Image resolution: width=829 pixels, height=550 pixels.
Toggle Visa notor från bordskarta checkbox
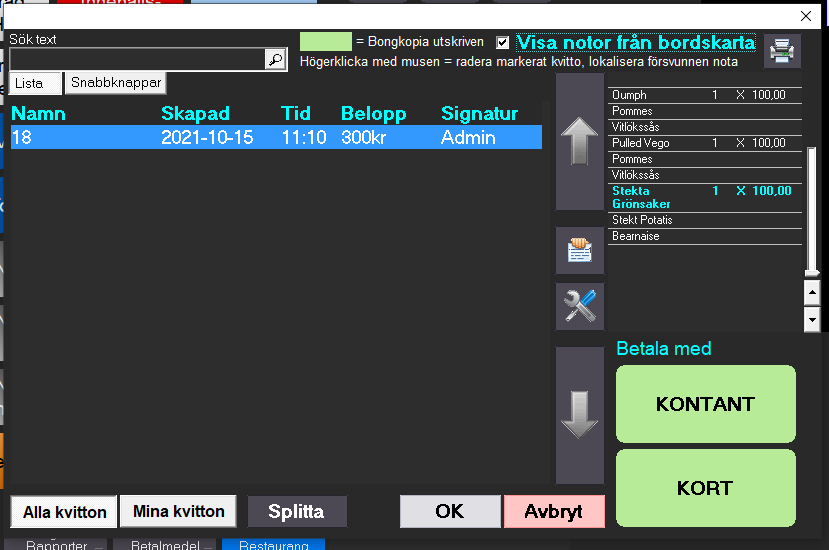pos(503,43)
